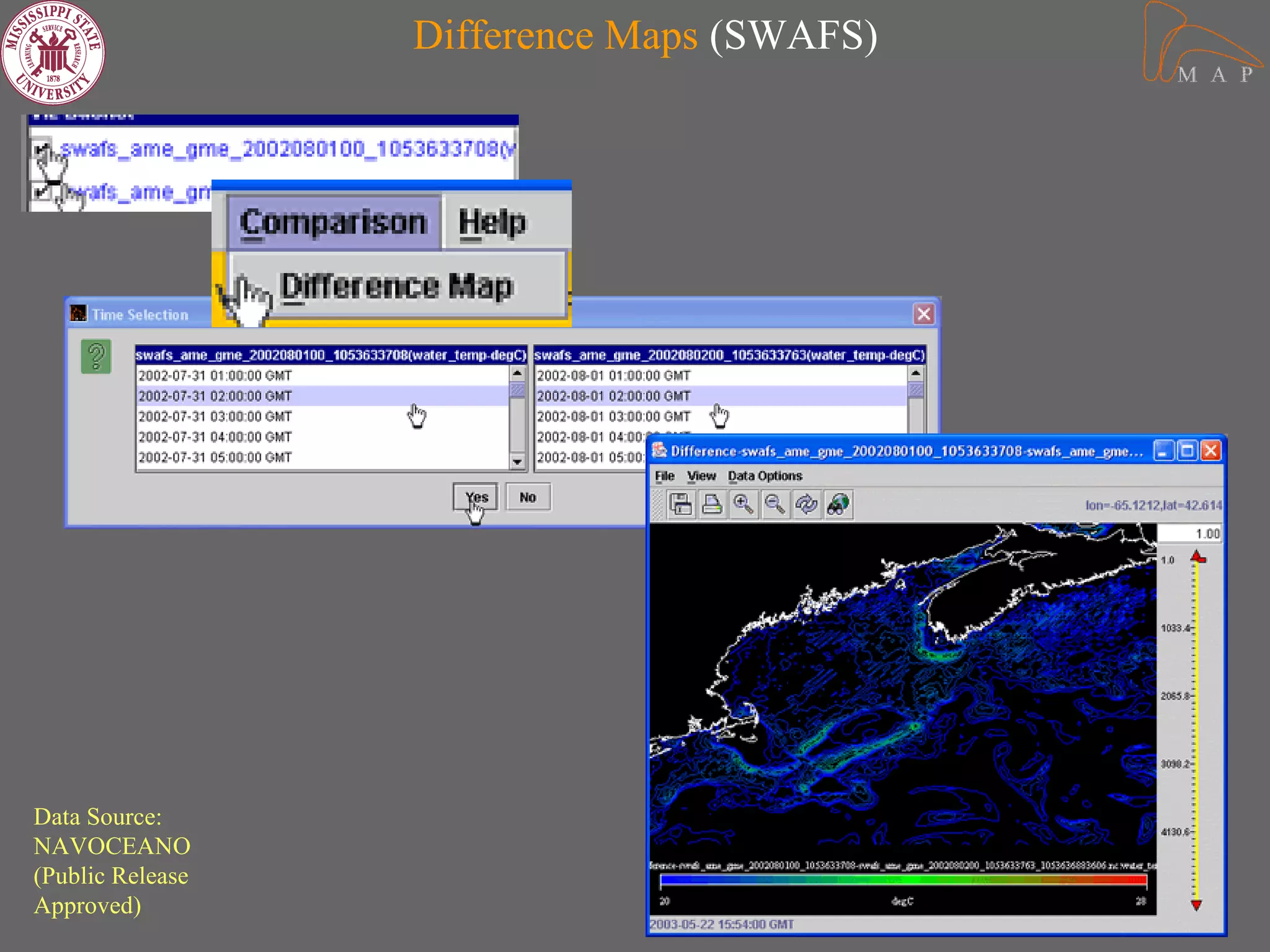Click the temperature color bar legend
Screen dimensions: 1270x952
pos(904,880)
